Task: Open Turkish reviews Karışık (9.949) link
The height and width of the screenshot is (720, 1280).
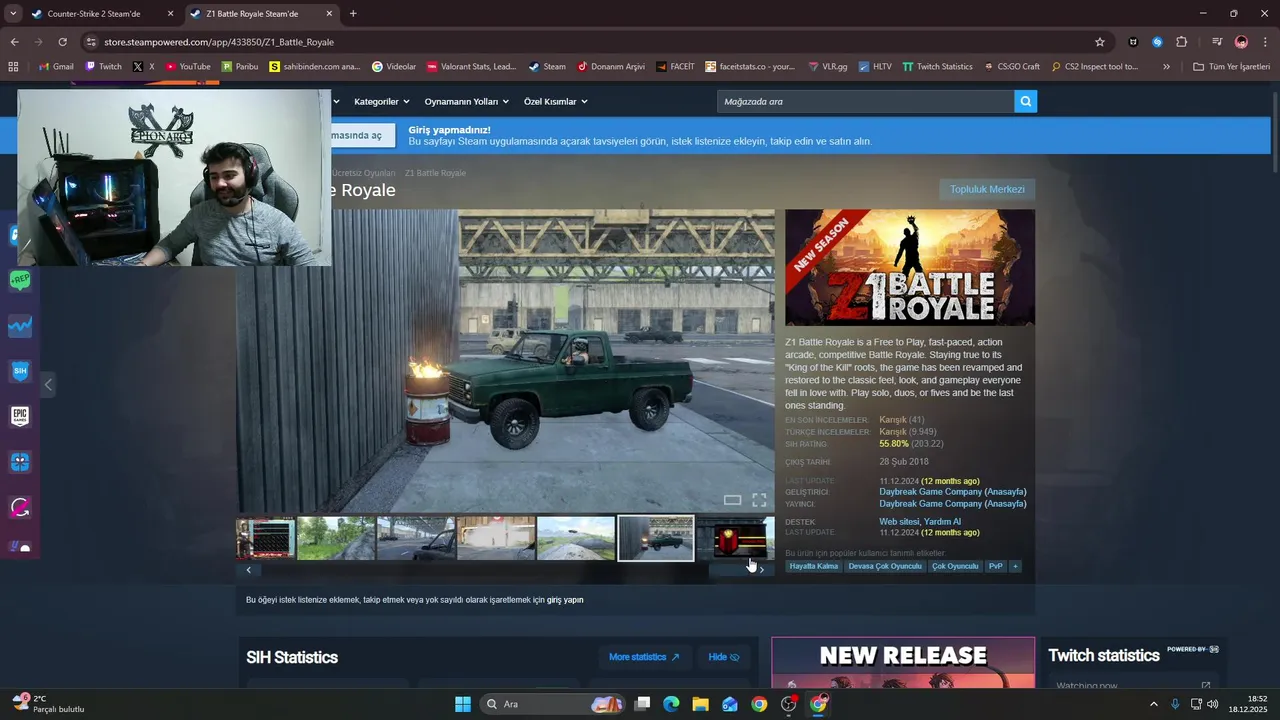Action: [x=908, y=432]
